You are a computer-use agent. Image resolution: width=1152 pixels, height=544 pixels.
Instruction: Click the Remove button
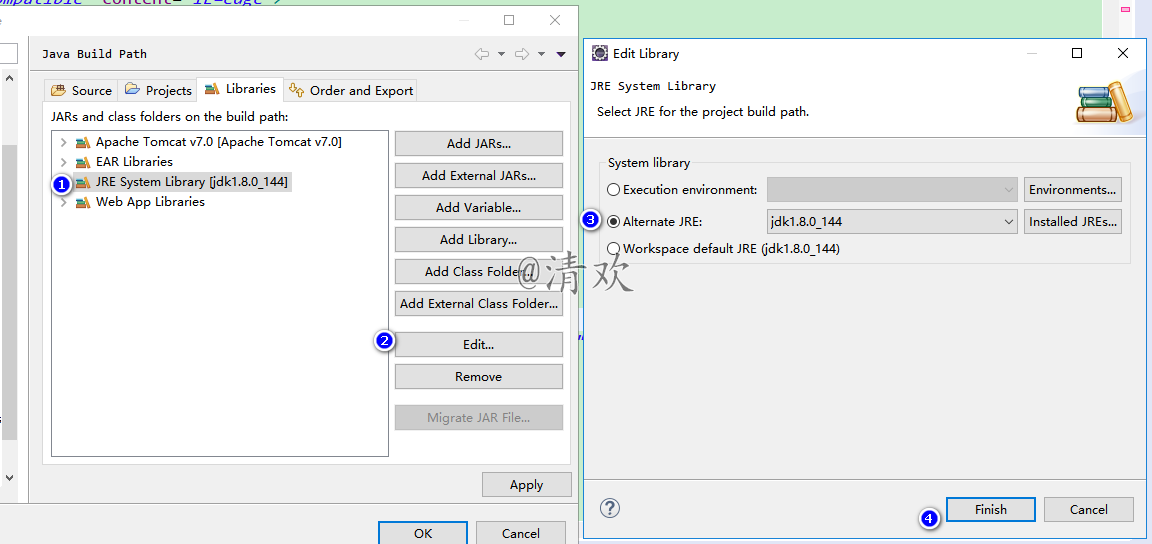[479, 376]
